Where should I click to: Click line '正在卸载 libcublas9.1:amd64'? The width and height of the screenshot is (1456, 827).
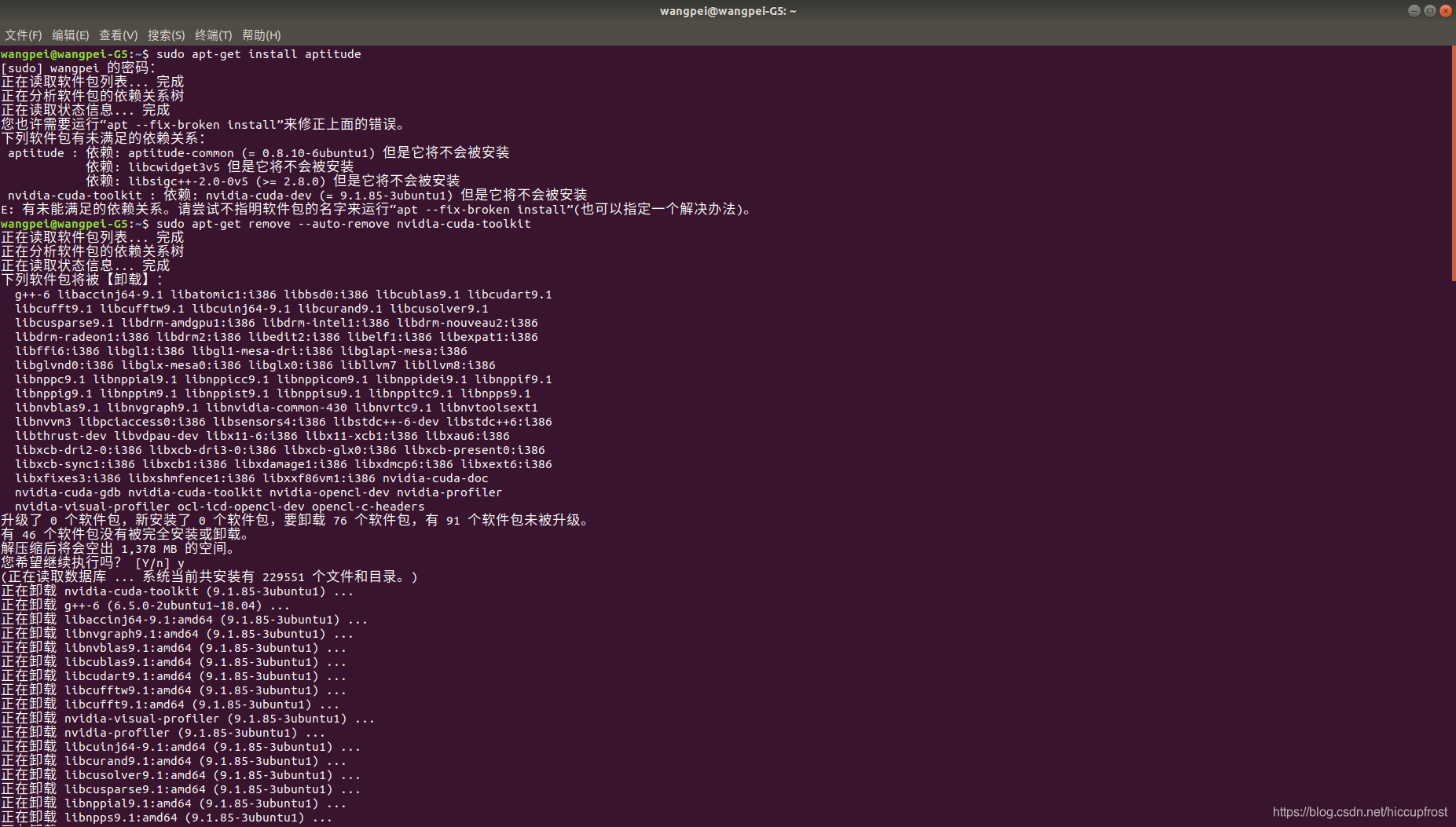(174, 662)
